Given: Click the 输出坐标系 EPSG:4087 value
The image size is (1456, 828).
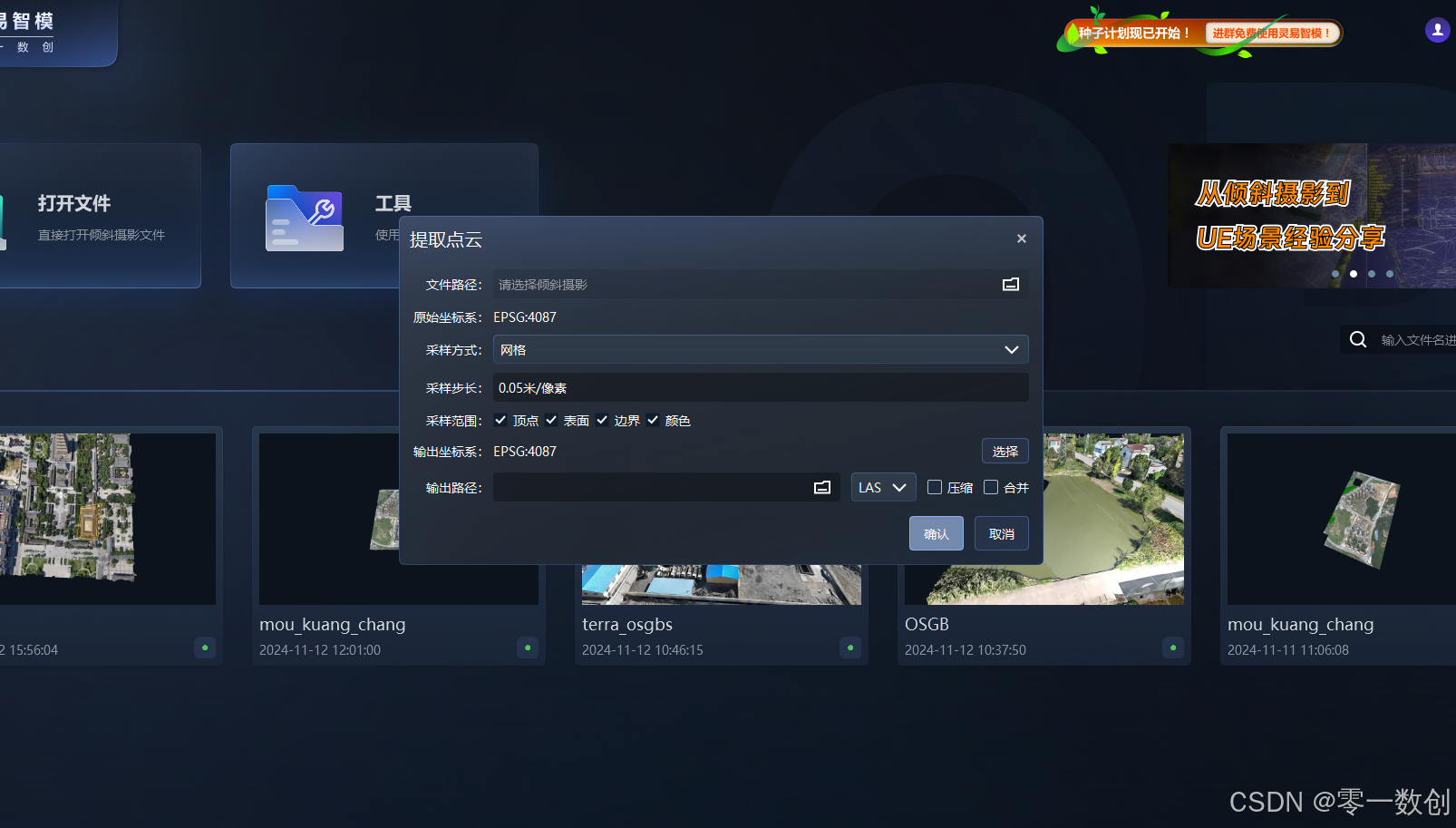Looking at the screenshot, I should (525, 452).
